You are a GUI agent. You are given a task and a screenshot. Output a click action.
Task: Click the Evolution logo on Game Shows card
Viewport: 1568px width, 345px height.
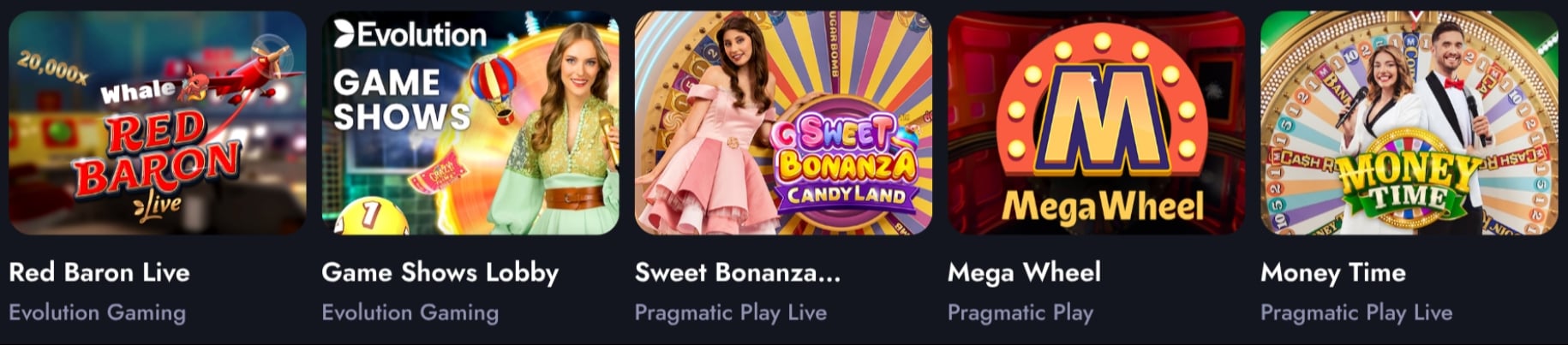click(x=410, y=34)
